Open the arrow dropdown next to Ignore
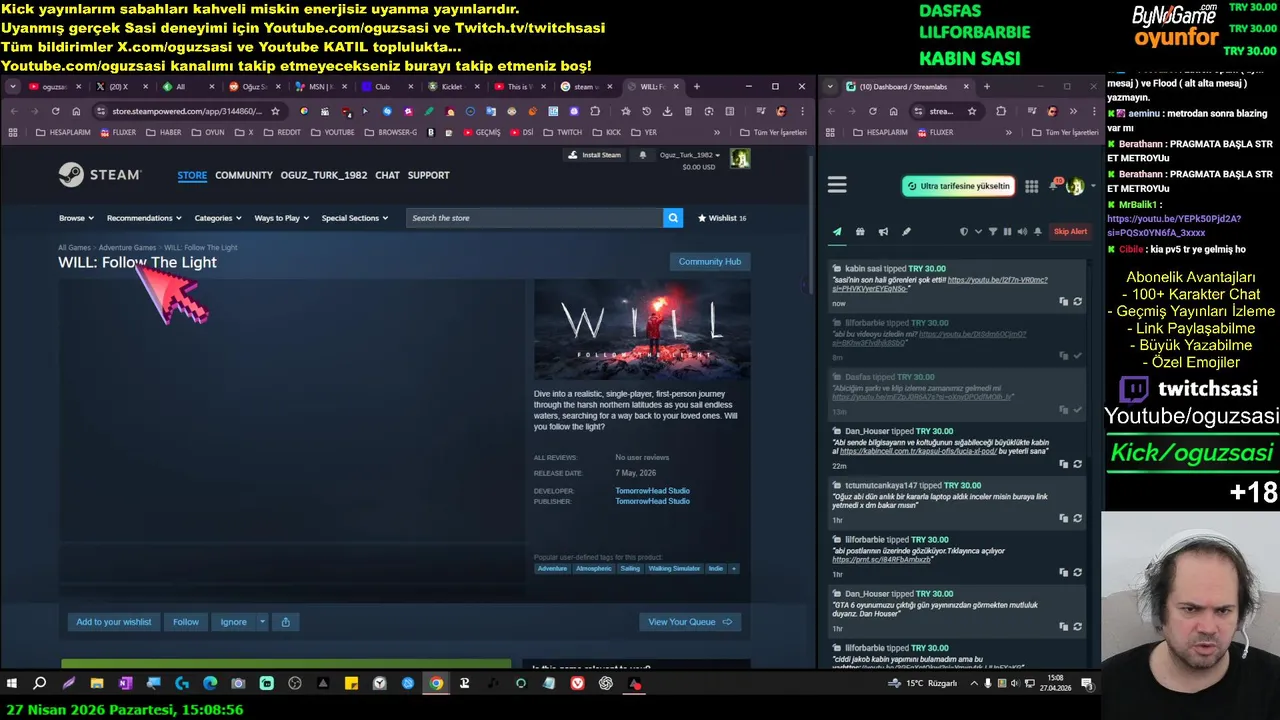This screenshot has width=1280, height=720. [x=262, y=622]
